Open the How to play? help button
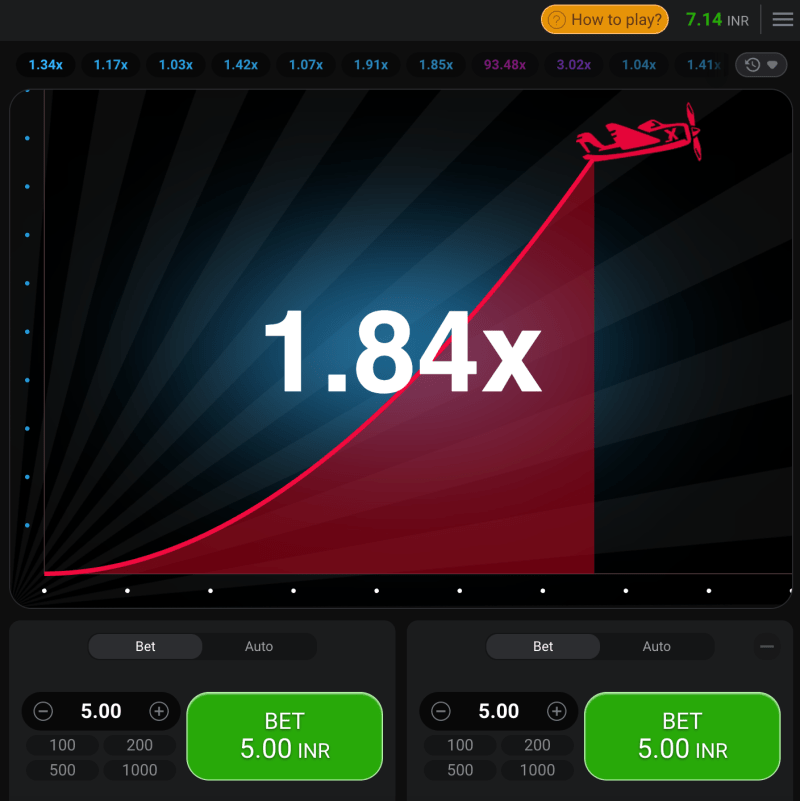Viewport: 800px width, 801px height. click(x=606, y=20)
